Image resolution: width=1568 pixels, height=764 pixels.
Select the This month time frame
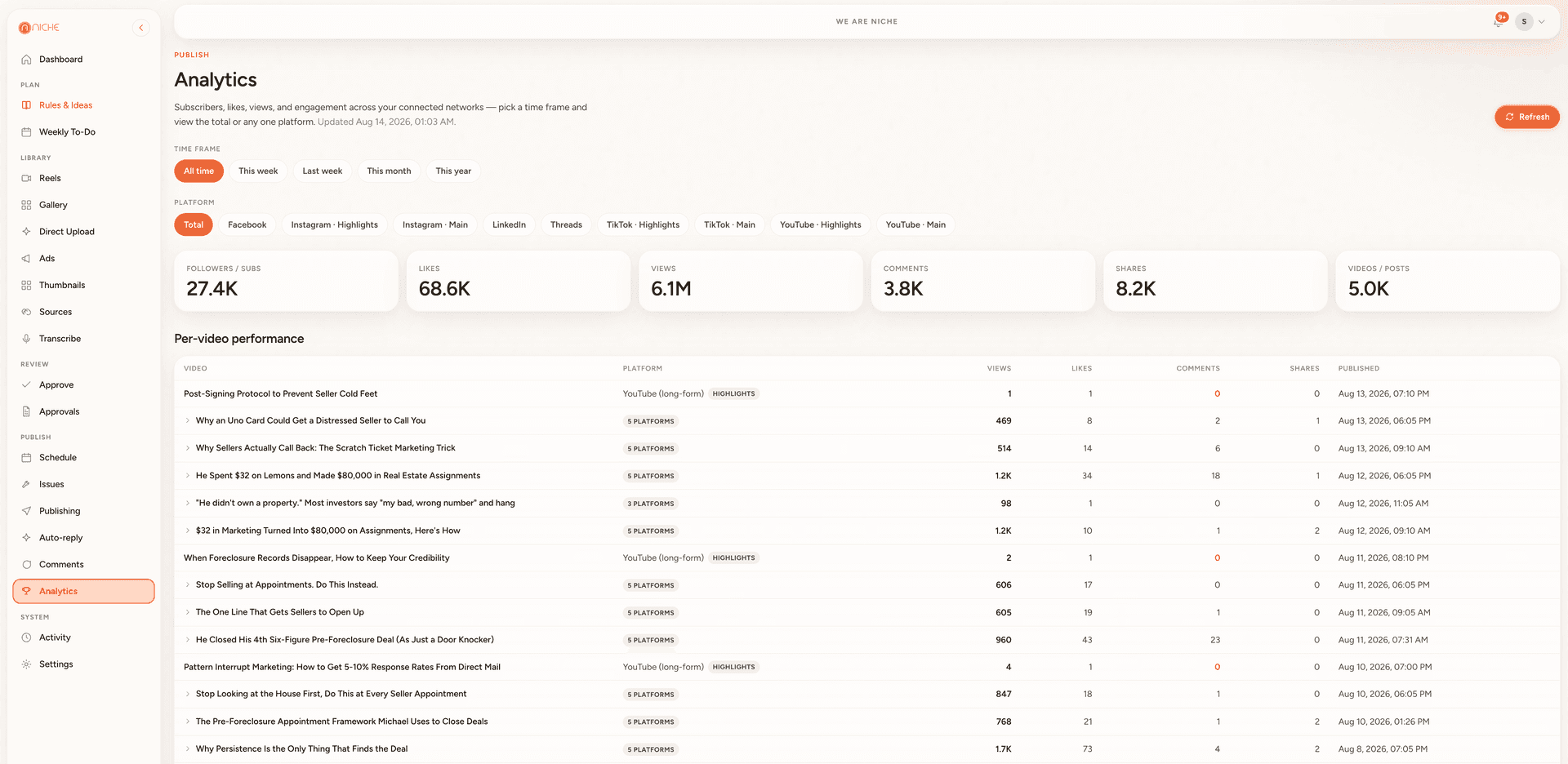point(389,171)
